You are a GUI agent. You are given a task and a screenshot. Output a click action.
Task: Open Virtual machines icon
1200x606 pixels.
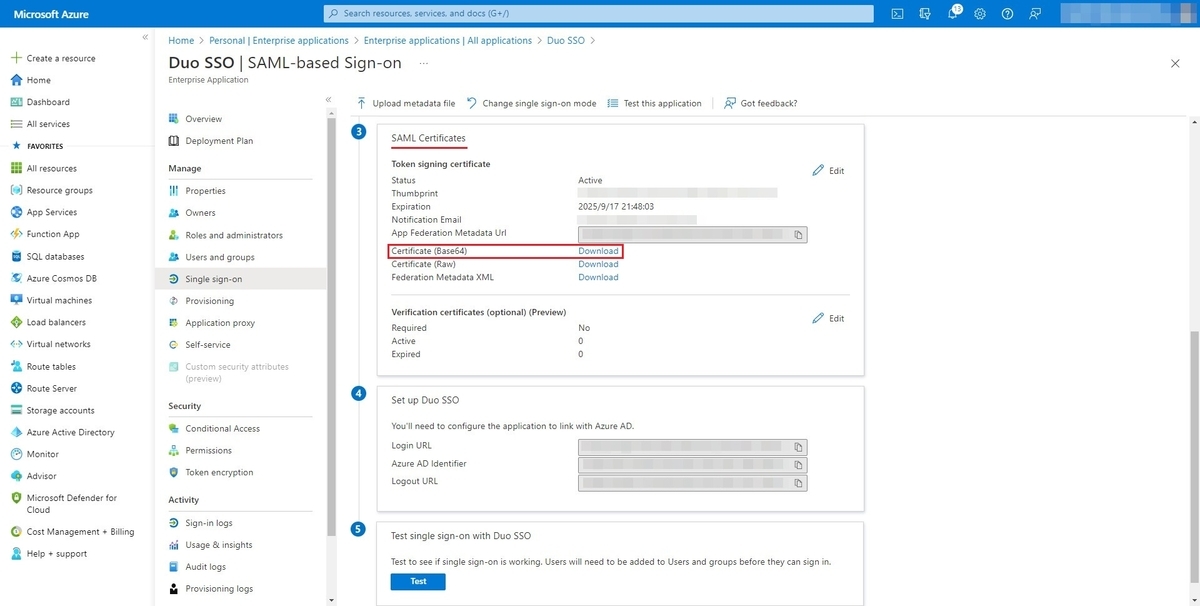pyautogui.click(x=16, y=300)
